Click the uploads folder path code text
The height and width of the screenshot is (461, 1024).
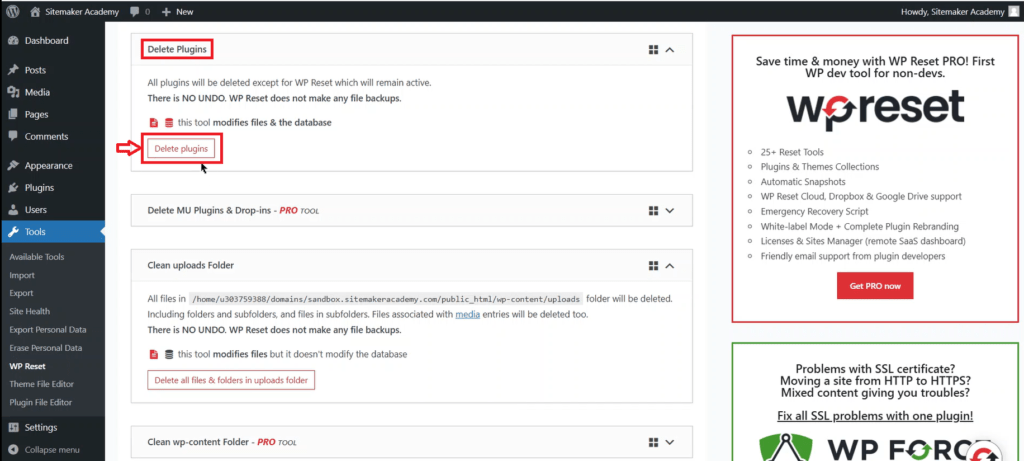(x=385, y=299)
